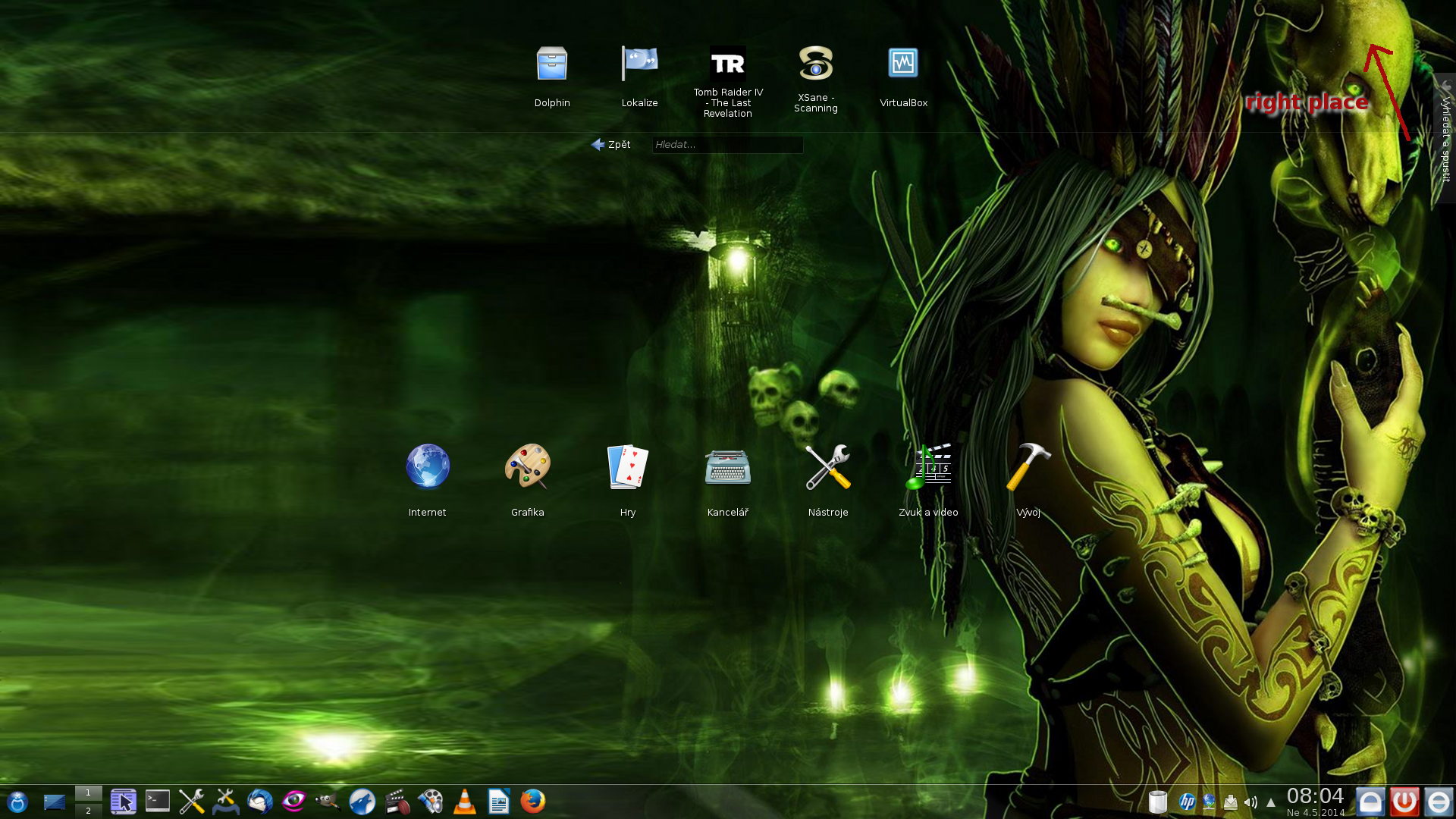Launch VLC media player
The image size is (1456, 819).
[464, 802]
